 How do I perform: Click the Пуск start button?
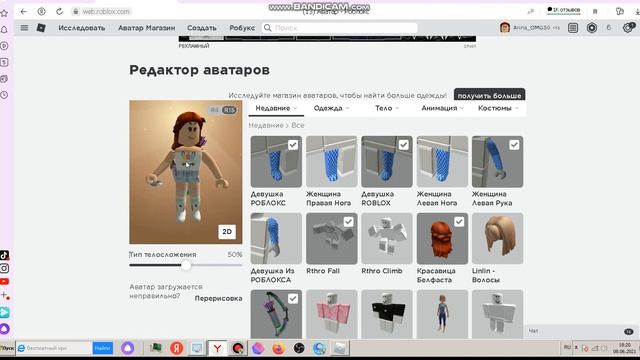(7, 348)
